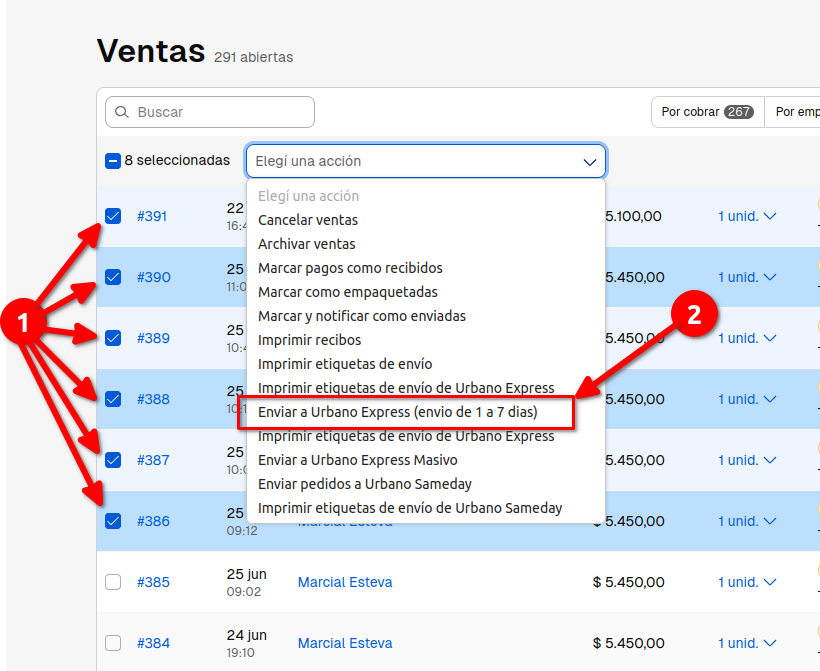820x671 pixels.
Task: Check the checkbox for order #385
Action: [113, 582]
